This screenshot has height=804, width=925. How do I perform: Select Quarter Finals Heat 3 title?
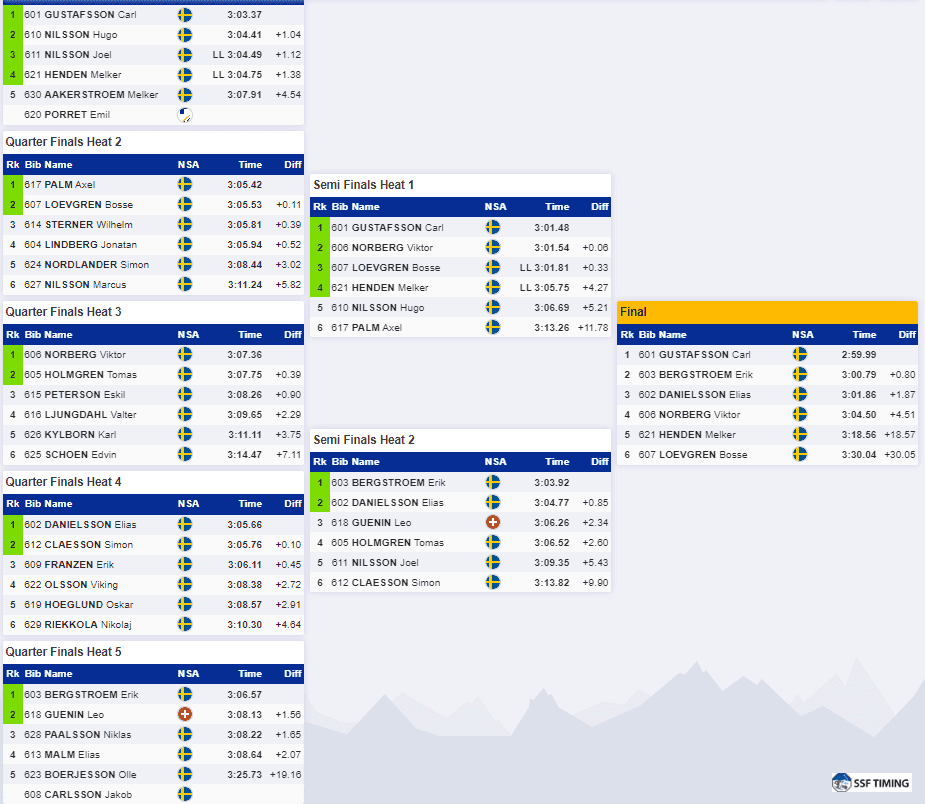pos(64,311)
